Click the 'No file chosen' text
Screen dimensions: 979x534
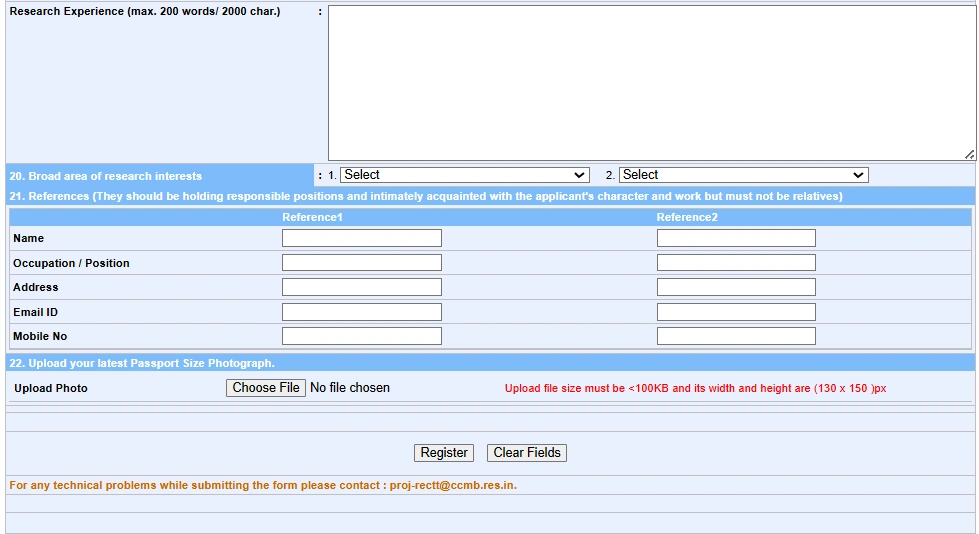pyautogui.click(x=350, y=388)
